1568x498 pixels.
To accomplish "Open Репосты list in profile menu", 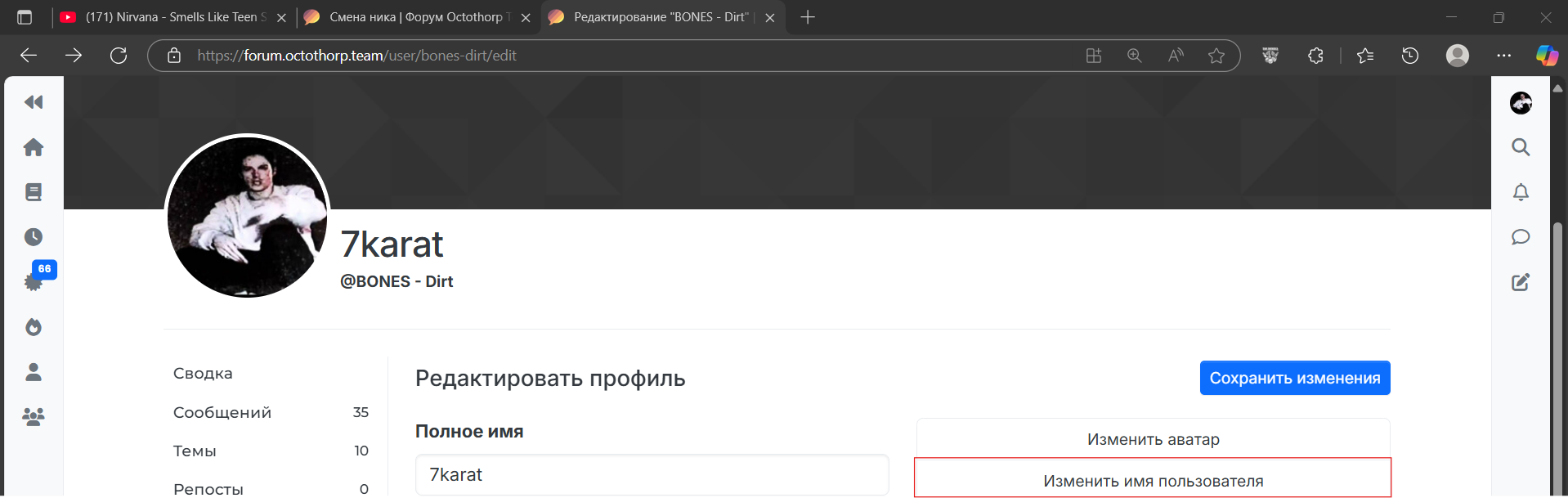I will (x=271, y=487).
